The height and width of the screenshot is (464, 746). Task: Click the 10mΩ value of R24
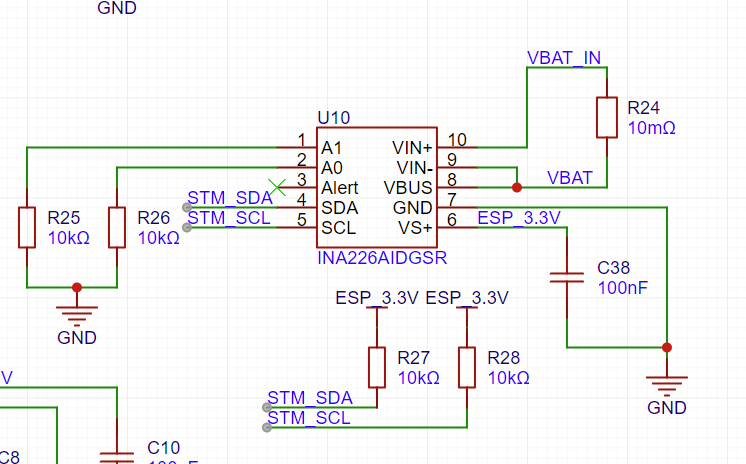pyautogui.click(x=652, y=128)
